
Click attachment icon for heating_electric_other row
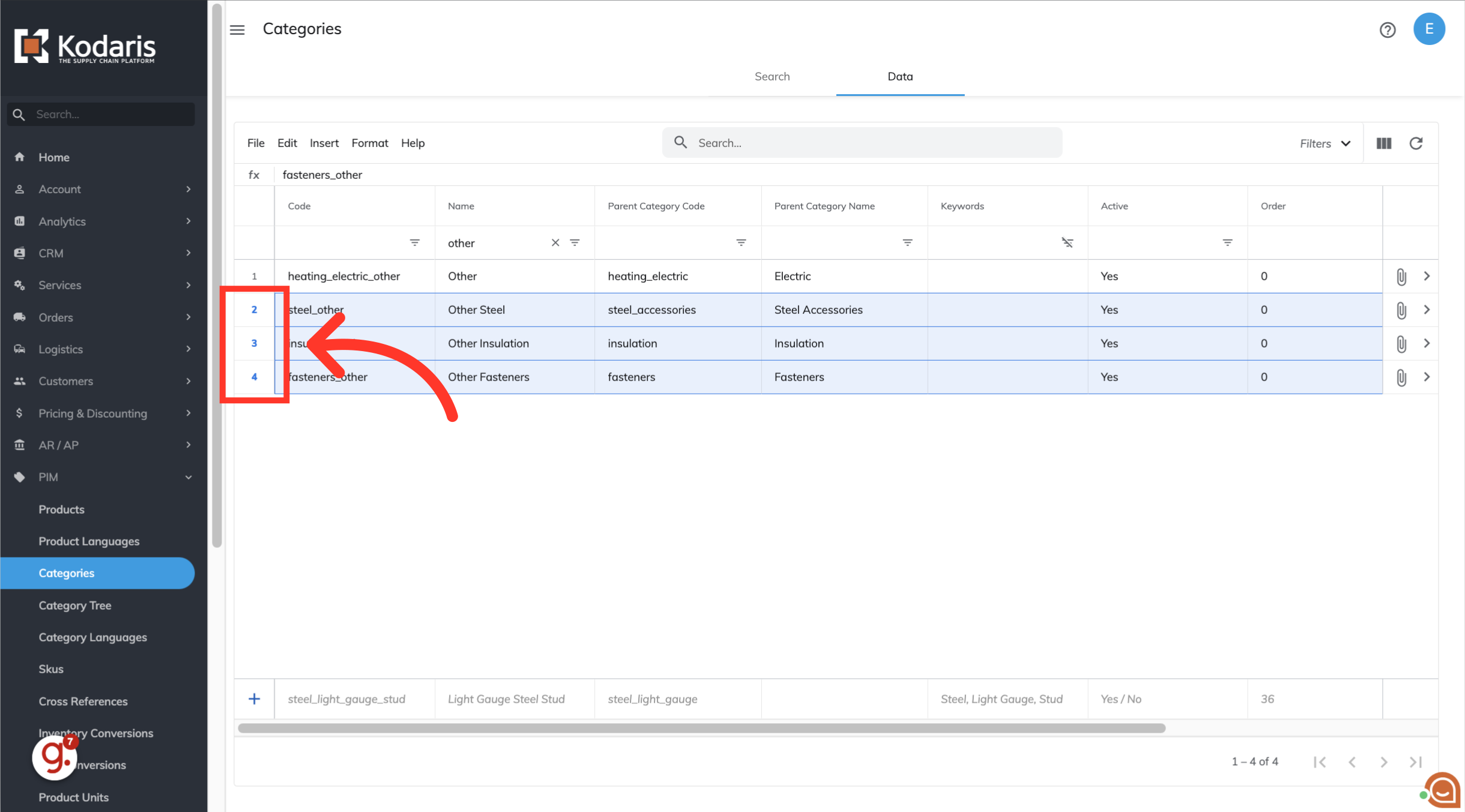click(1401, 277)
